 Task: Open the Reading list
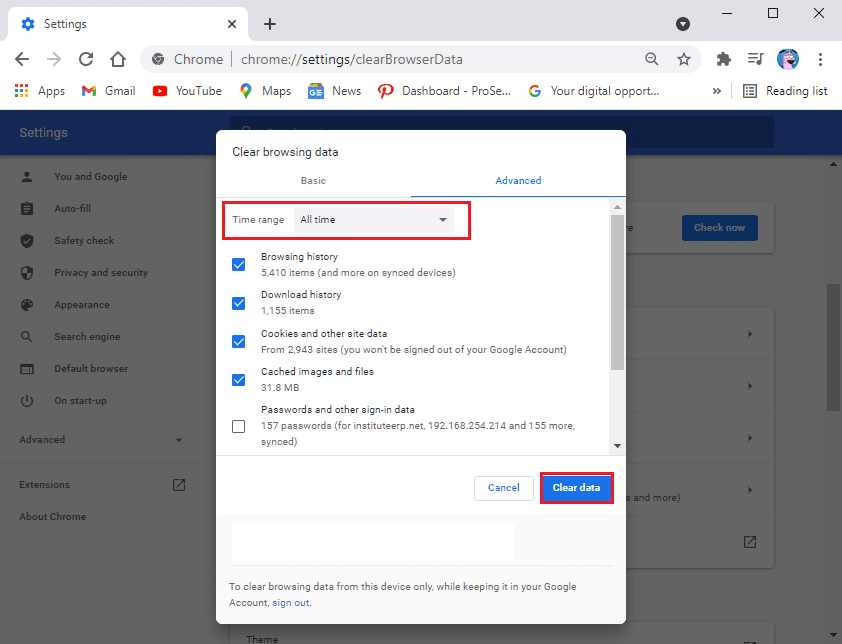[785, 91]
